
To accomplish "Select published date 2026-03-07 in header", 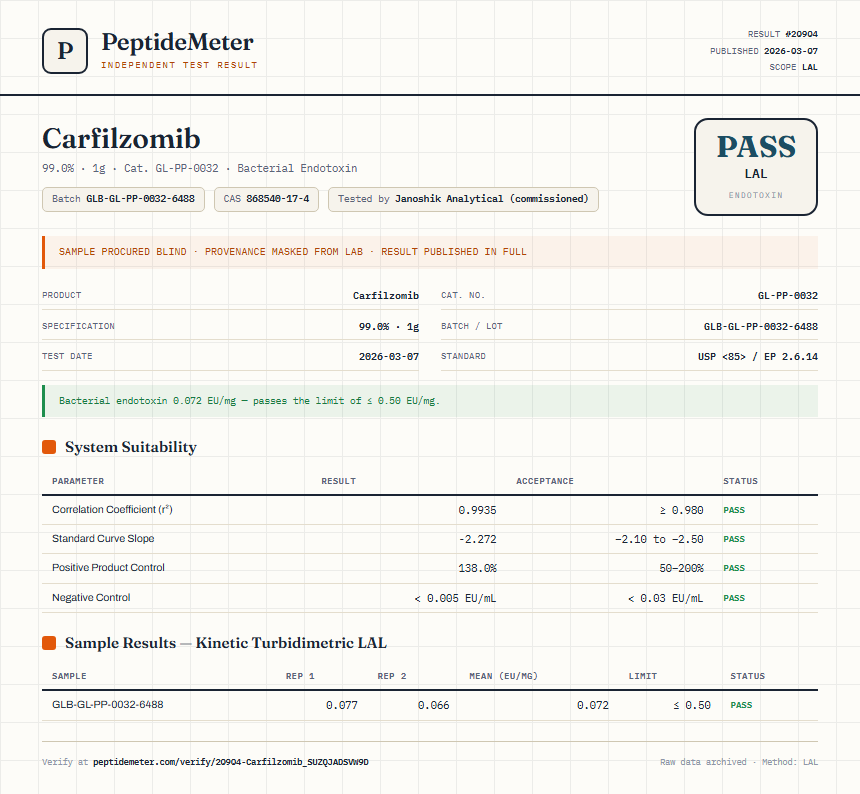I will click(790, 51).
